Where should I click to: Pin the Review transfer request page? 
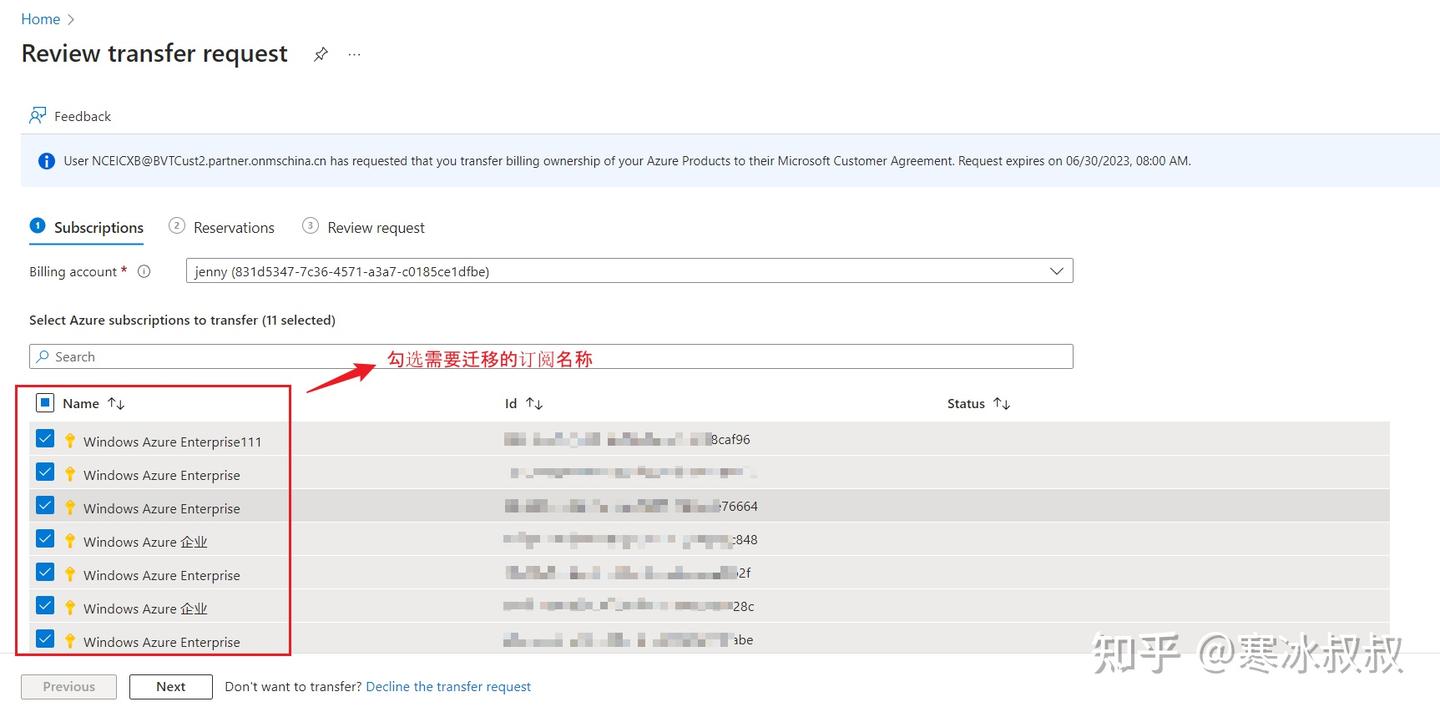[x=321, y=54]
